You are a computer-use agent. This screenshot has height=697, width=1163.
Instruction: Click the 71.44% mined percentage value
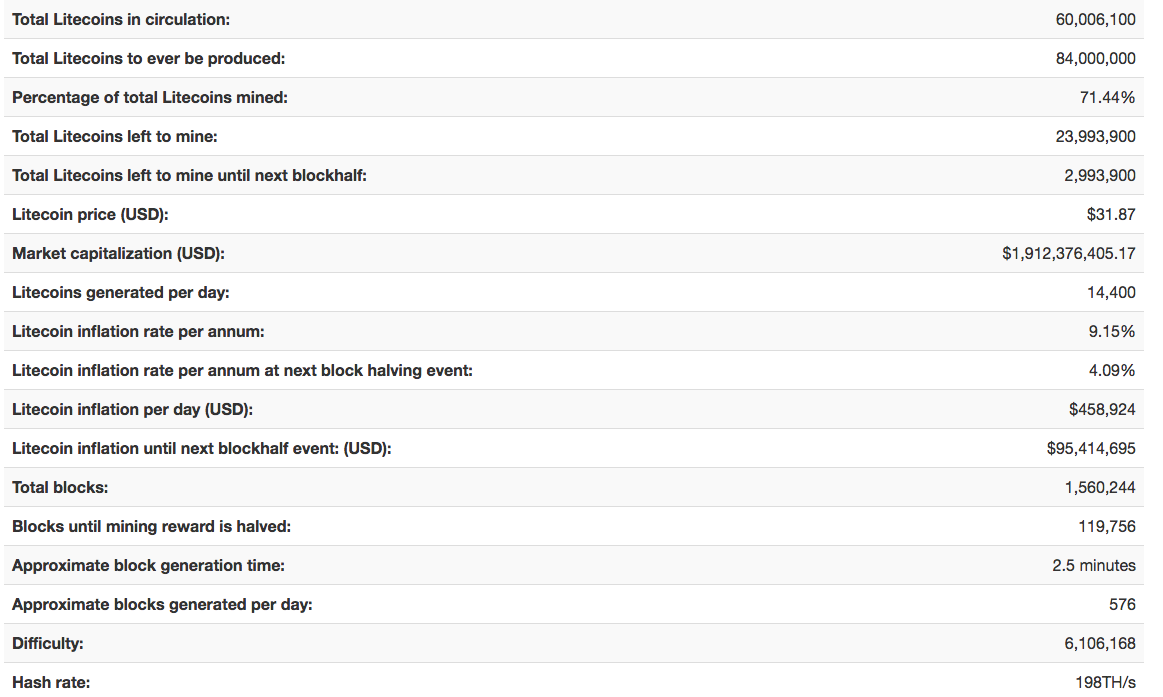coord(1107,98)
